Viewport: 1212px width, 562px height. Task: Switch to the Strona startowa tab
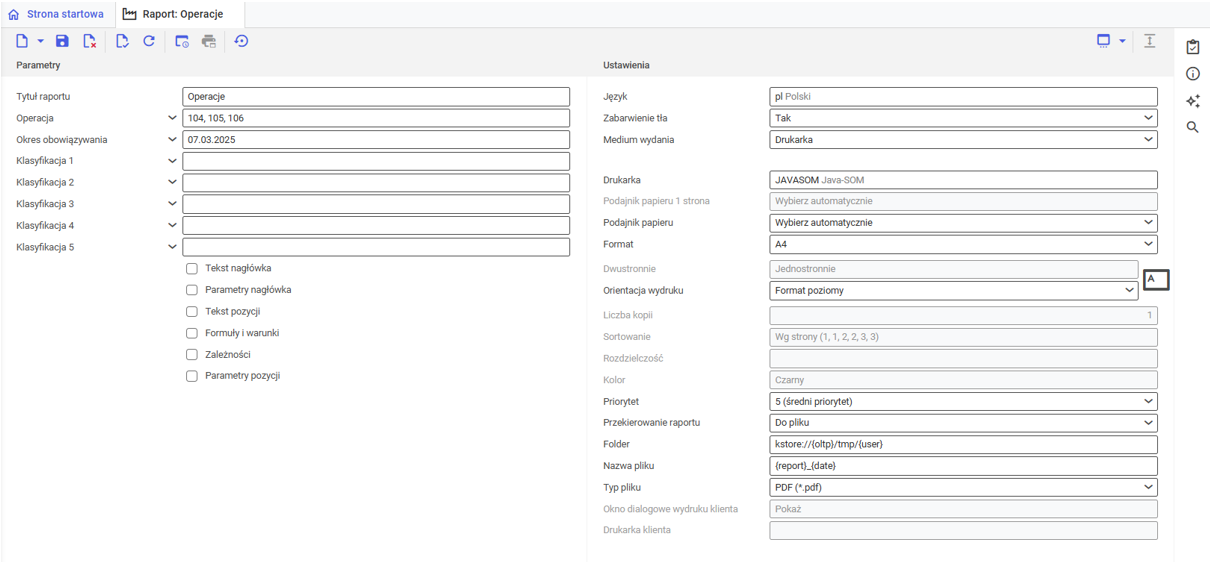coord(56,14)
